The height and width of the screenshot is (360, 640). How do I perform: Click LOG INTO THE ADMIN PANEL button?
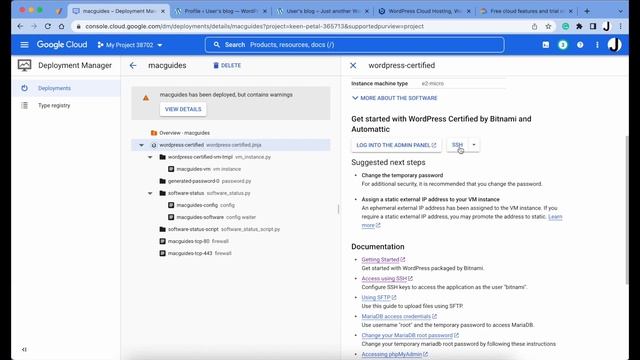click(396, 145)
